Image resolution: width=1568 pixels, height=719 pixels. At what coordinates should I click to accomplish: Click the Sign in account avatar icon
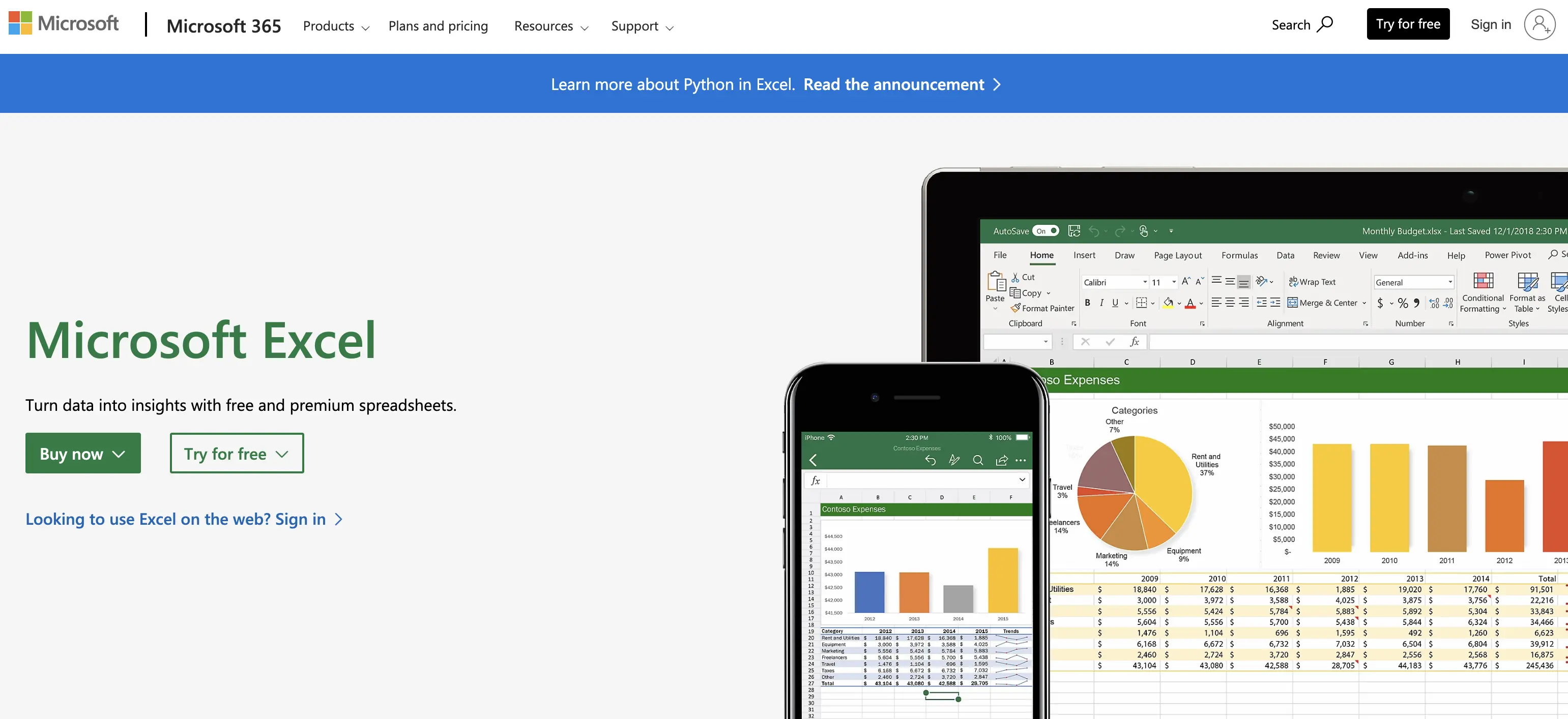pos(1539,24)
